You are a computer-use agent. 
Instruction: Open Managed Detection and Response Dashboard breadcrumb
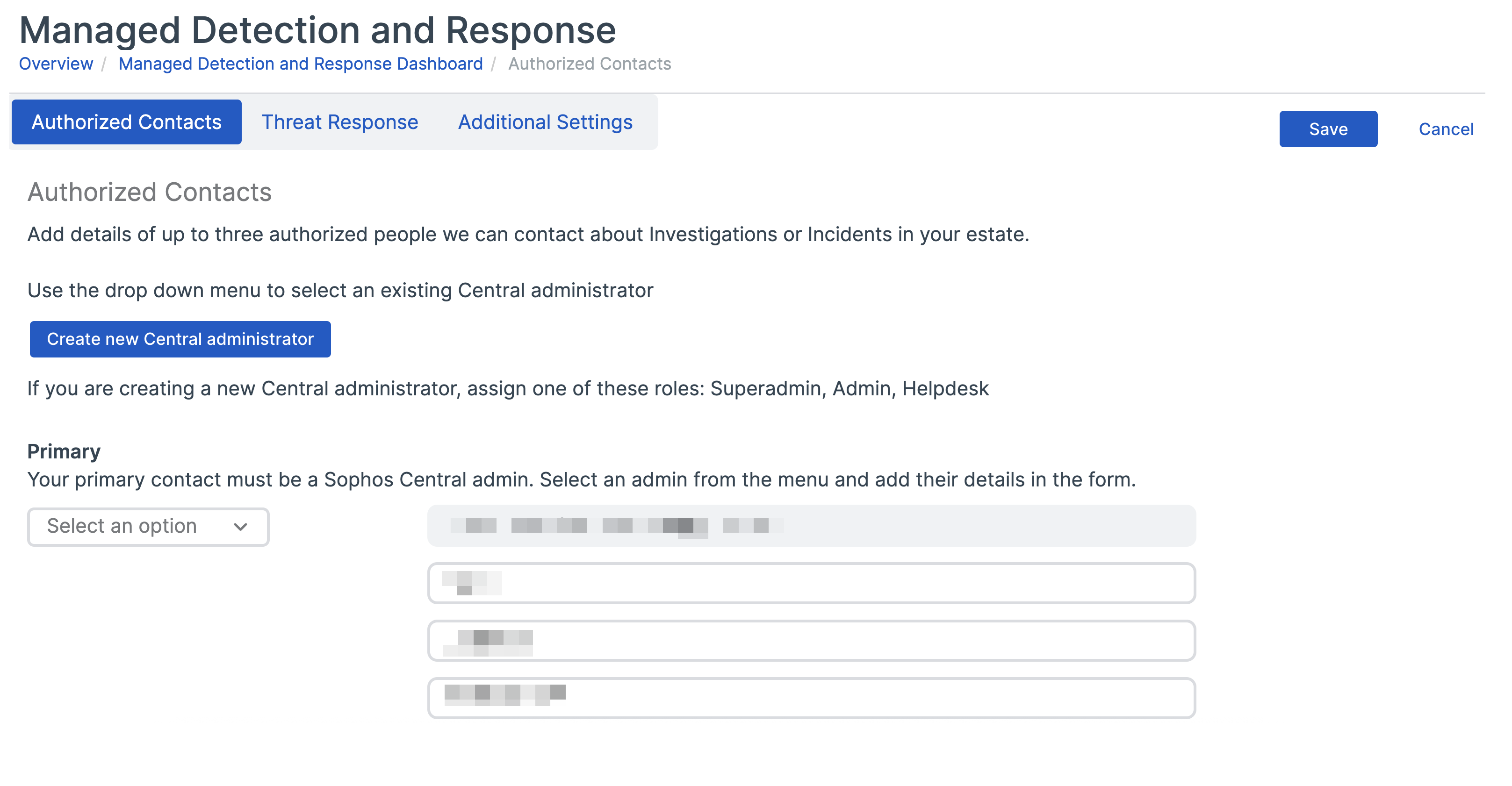(301, 64)
